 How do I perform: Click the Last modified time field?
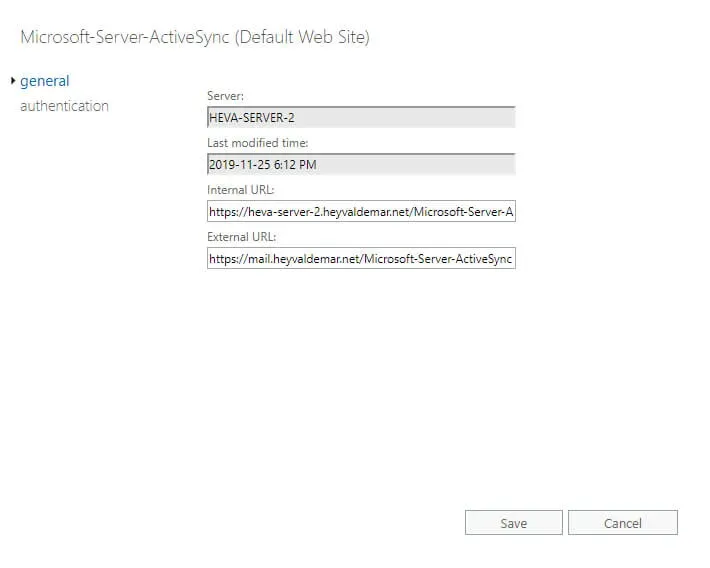coord(361,164)
